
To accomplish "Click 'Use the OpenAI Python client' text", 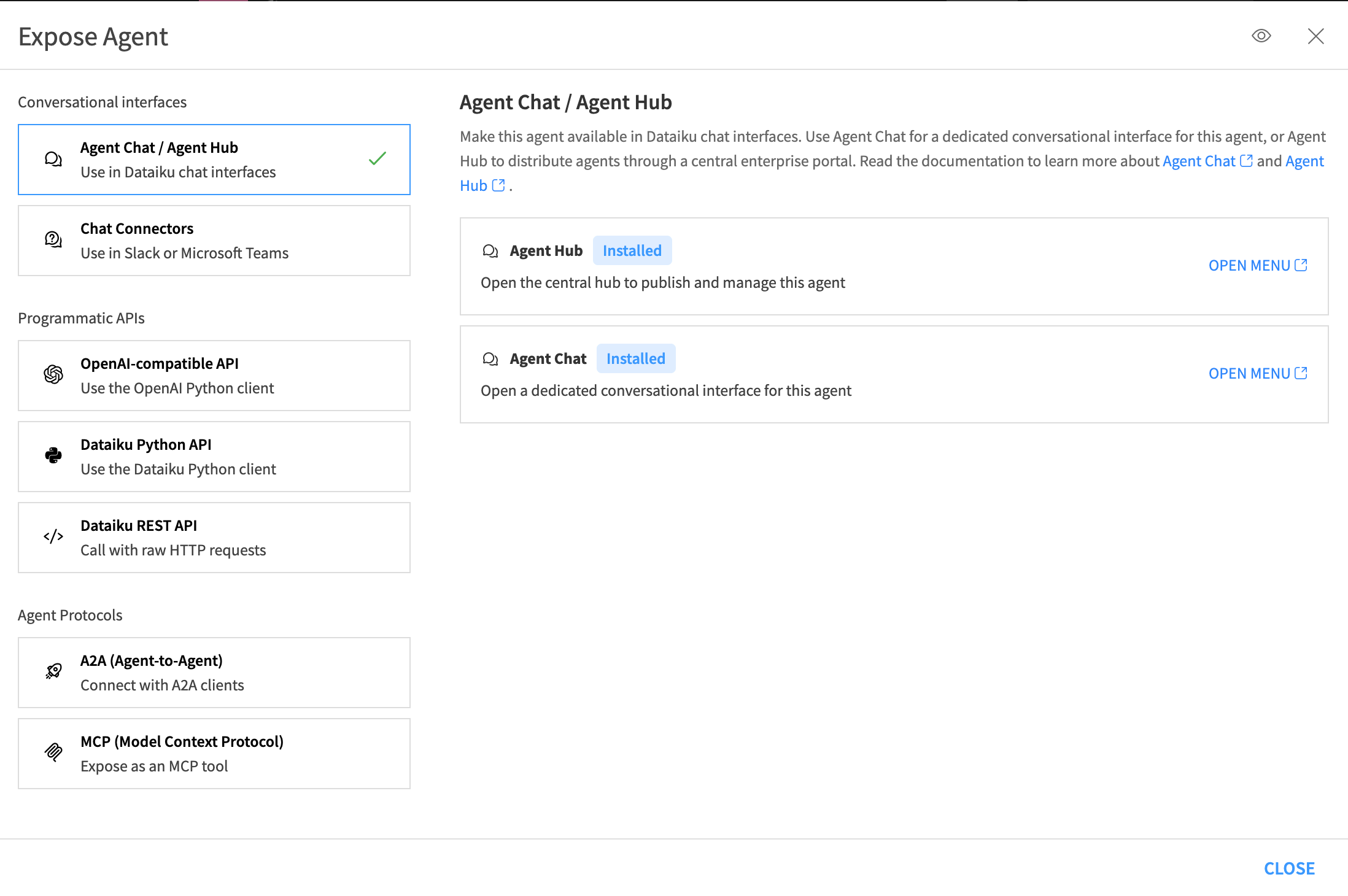I will (177, 388).
